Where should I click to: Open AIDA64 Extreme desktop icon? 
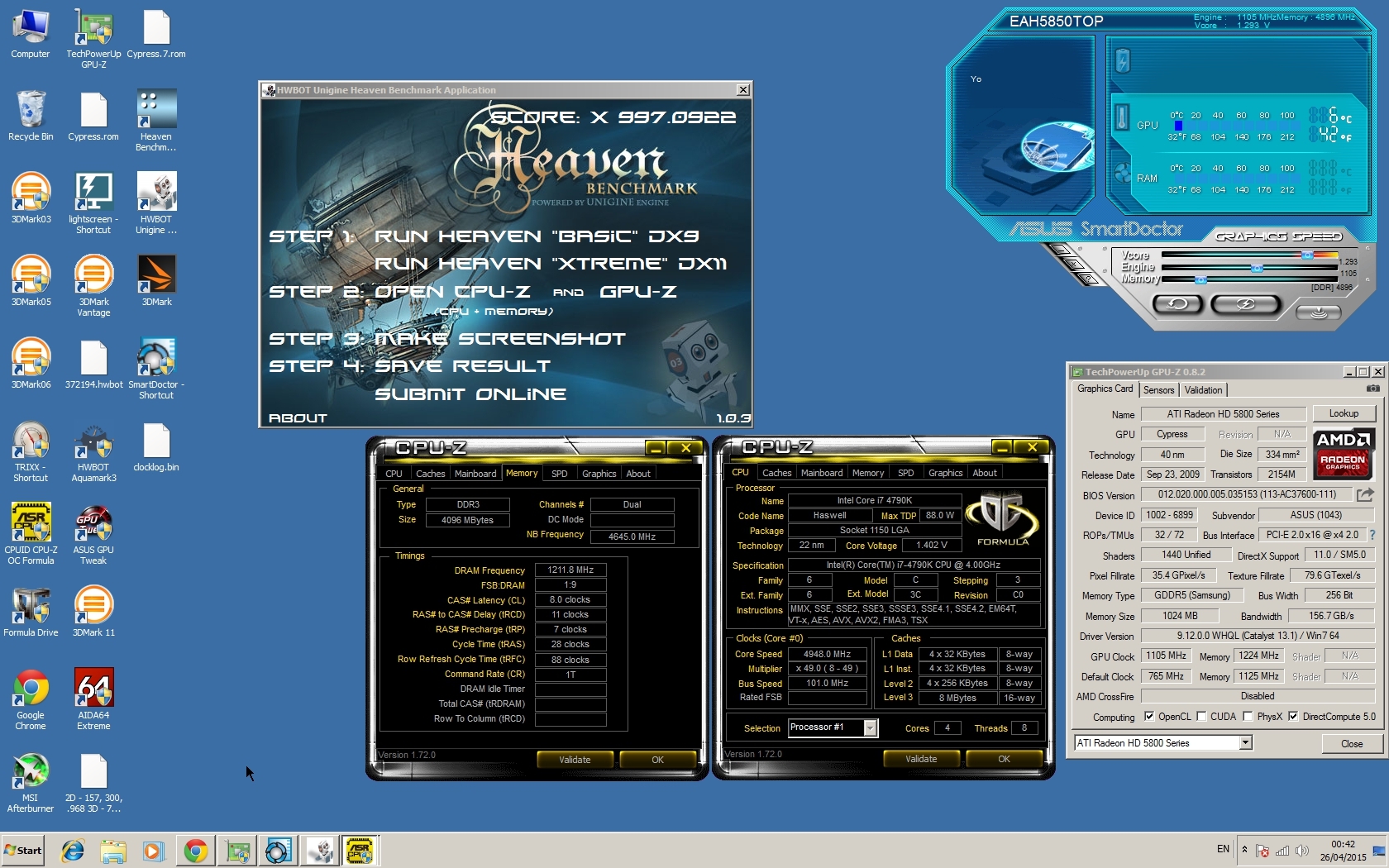click(x=93, y=699)
